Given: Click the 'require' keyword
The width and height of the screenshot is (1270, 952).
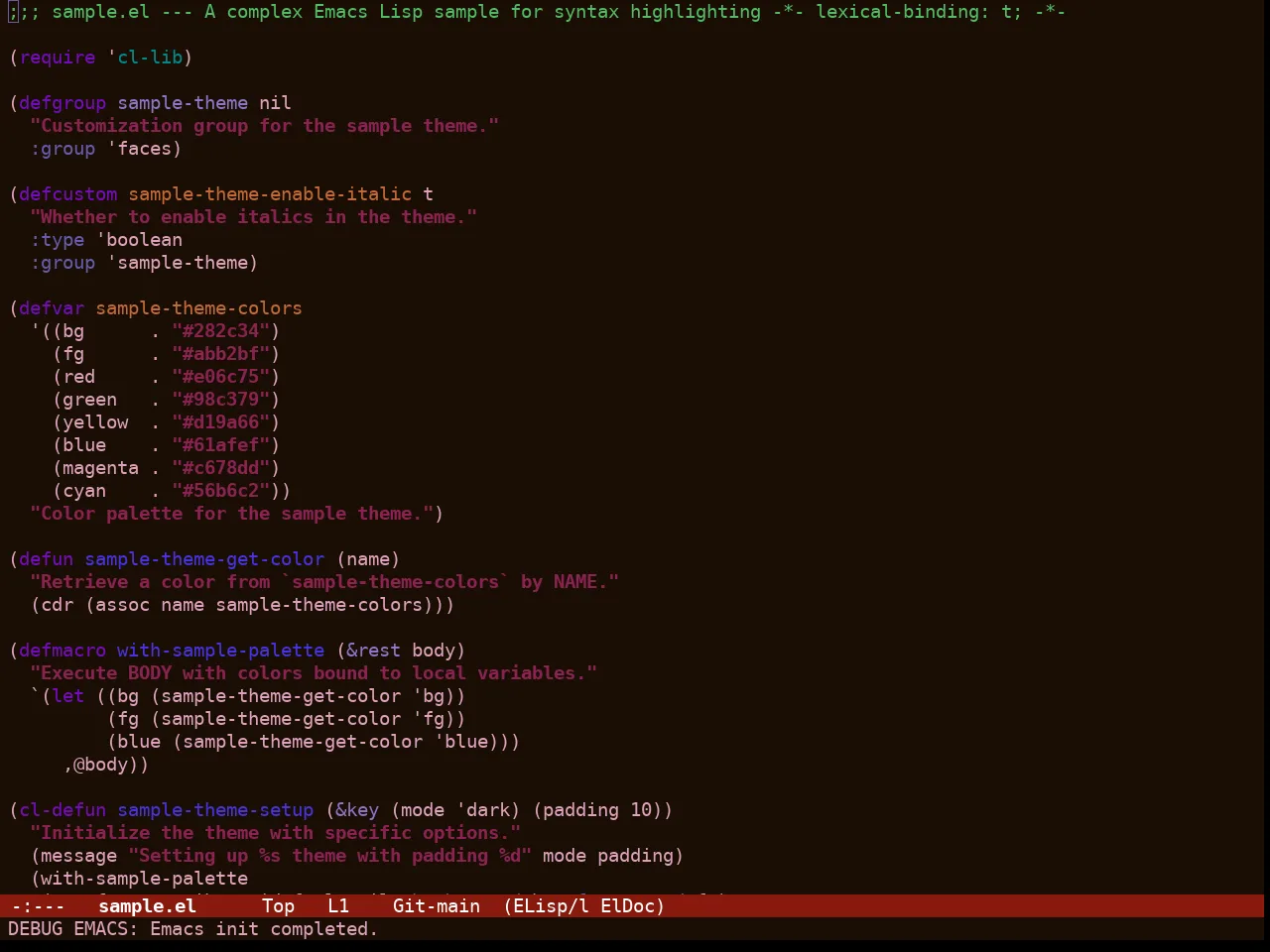Looking at the screenshot, I should [58, 58].
